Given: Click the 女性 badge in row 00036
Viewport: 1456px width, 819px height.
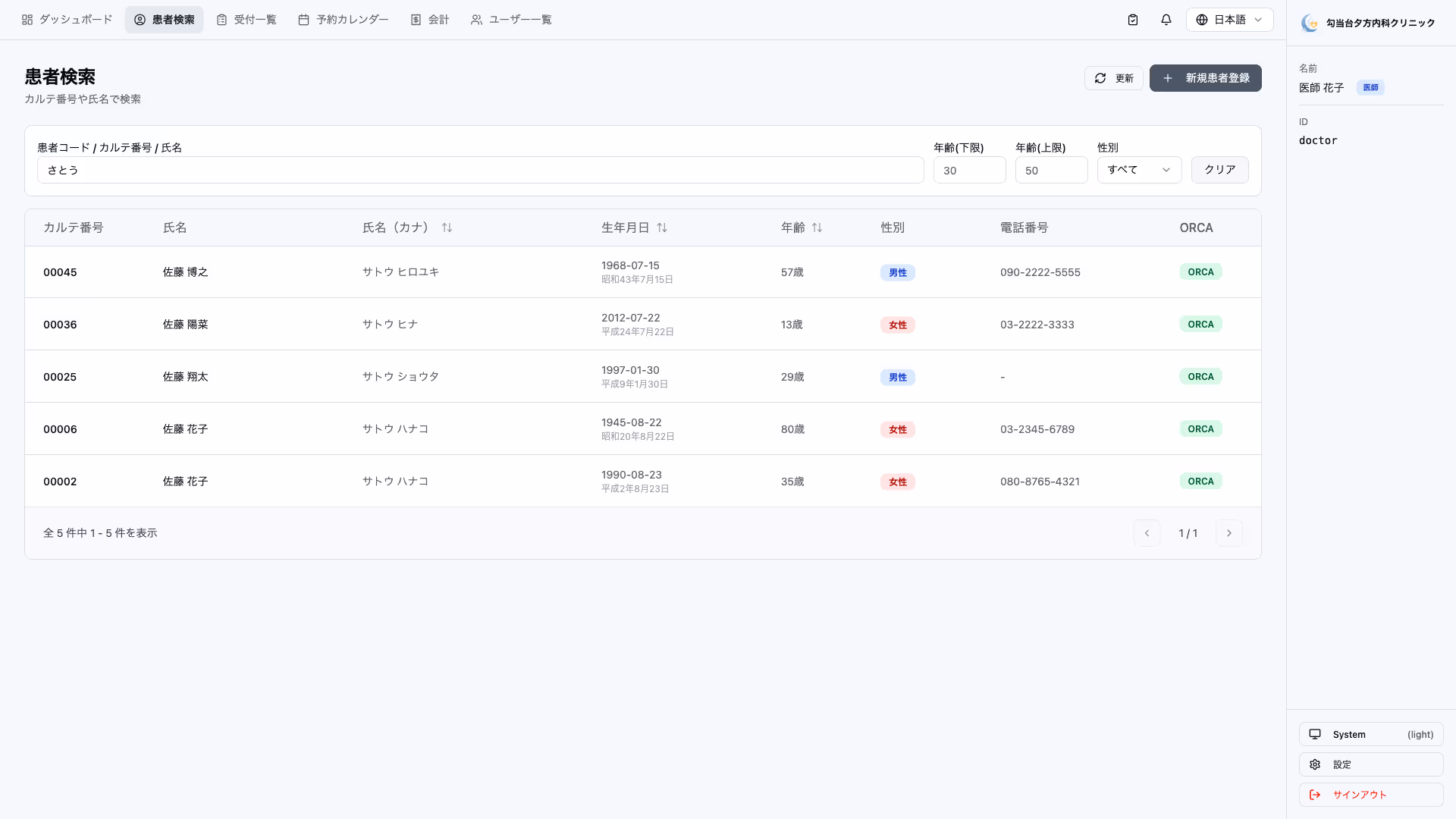Looking at the screenshot, I should pyautogui.click(x=898, y=325).
